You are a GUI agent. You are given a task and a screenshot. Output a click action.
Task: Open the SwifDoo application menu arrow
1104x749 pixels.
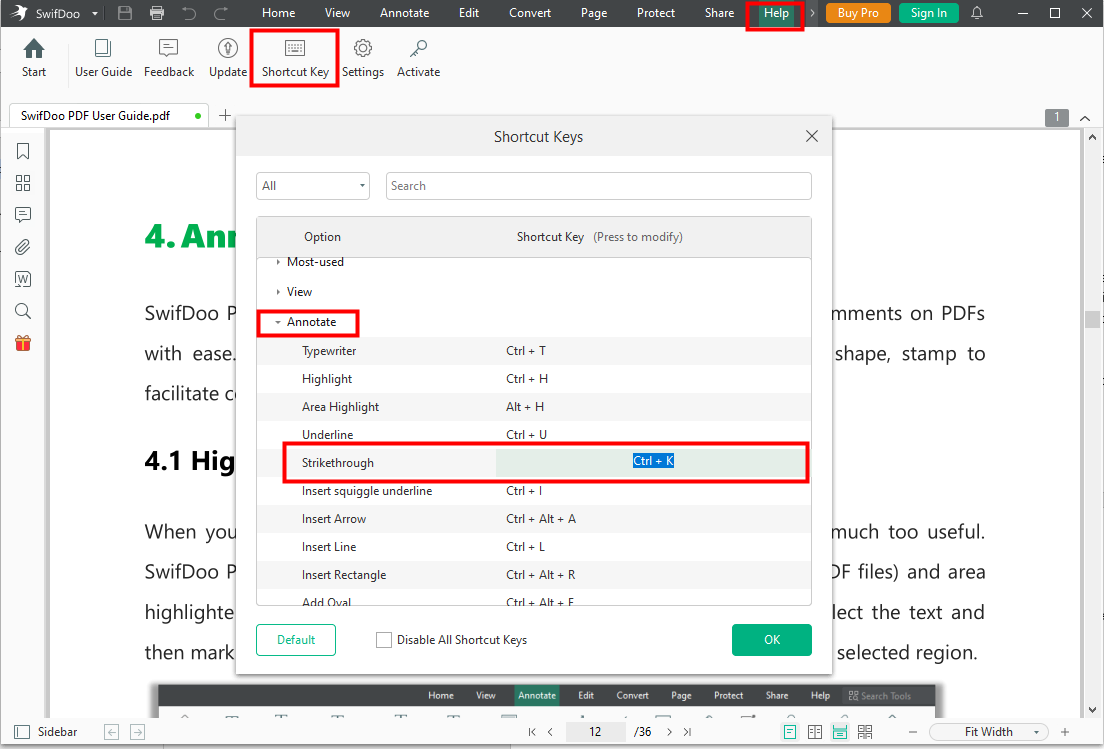[x=95, y=13]
